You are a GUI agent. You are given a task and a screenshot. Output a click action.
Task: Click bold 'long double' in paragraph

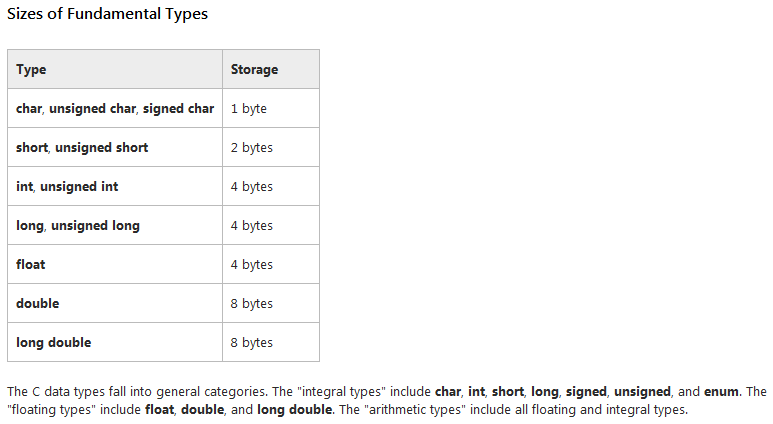[x=294, y=410]
